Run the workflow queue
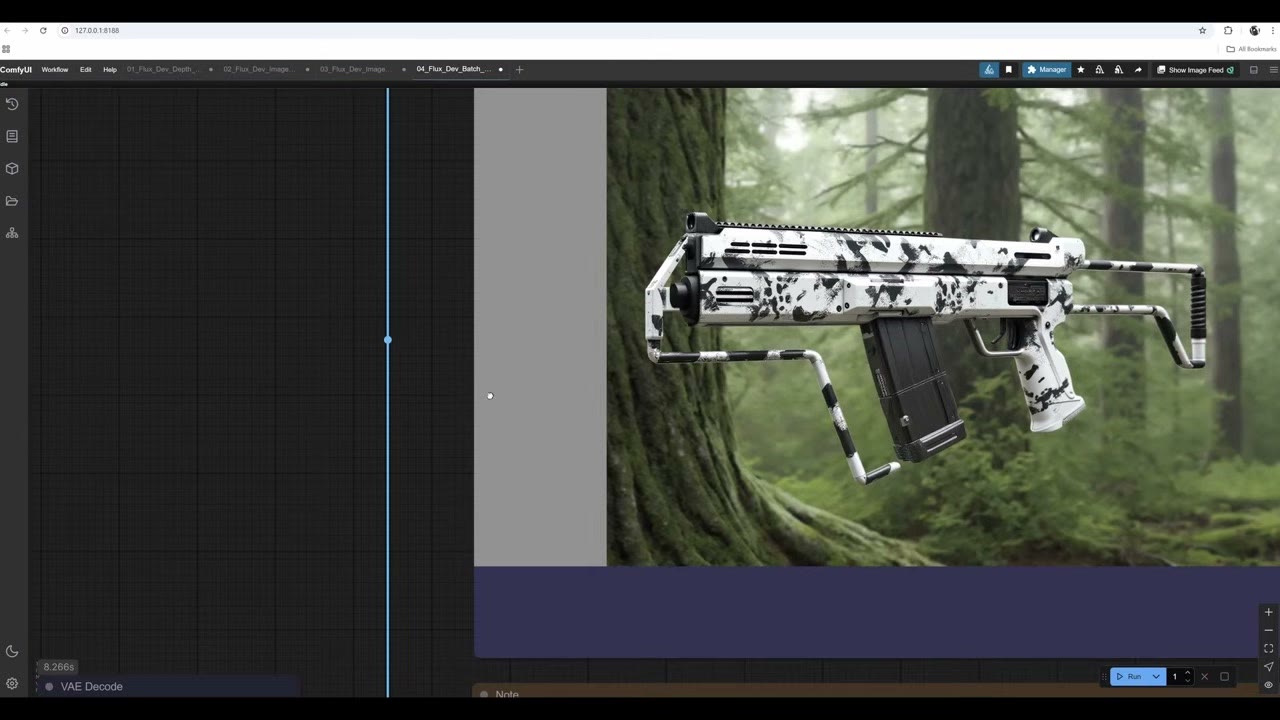1280x720 pixels. (x=1129, y=677)
